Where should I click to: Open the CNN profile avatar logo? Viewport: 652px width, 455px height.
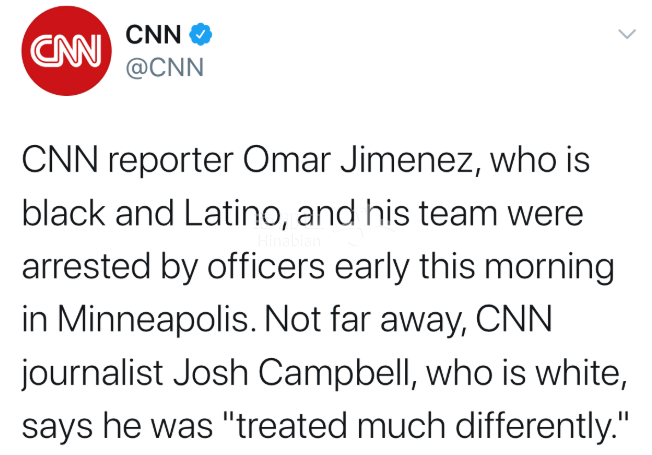pyautogui.click(x=67, y=51)
